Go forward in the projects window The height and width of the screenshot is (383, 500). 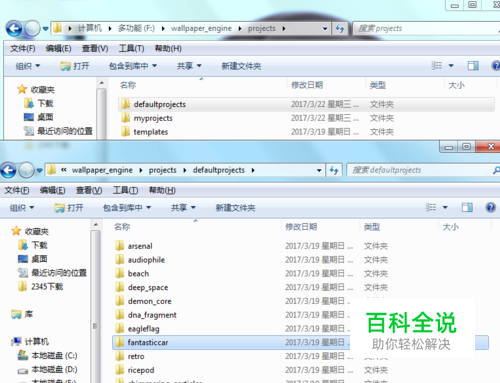[32, 29]
